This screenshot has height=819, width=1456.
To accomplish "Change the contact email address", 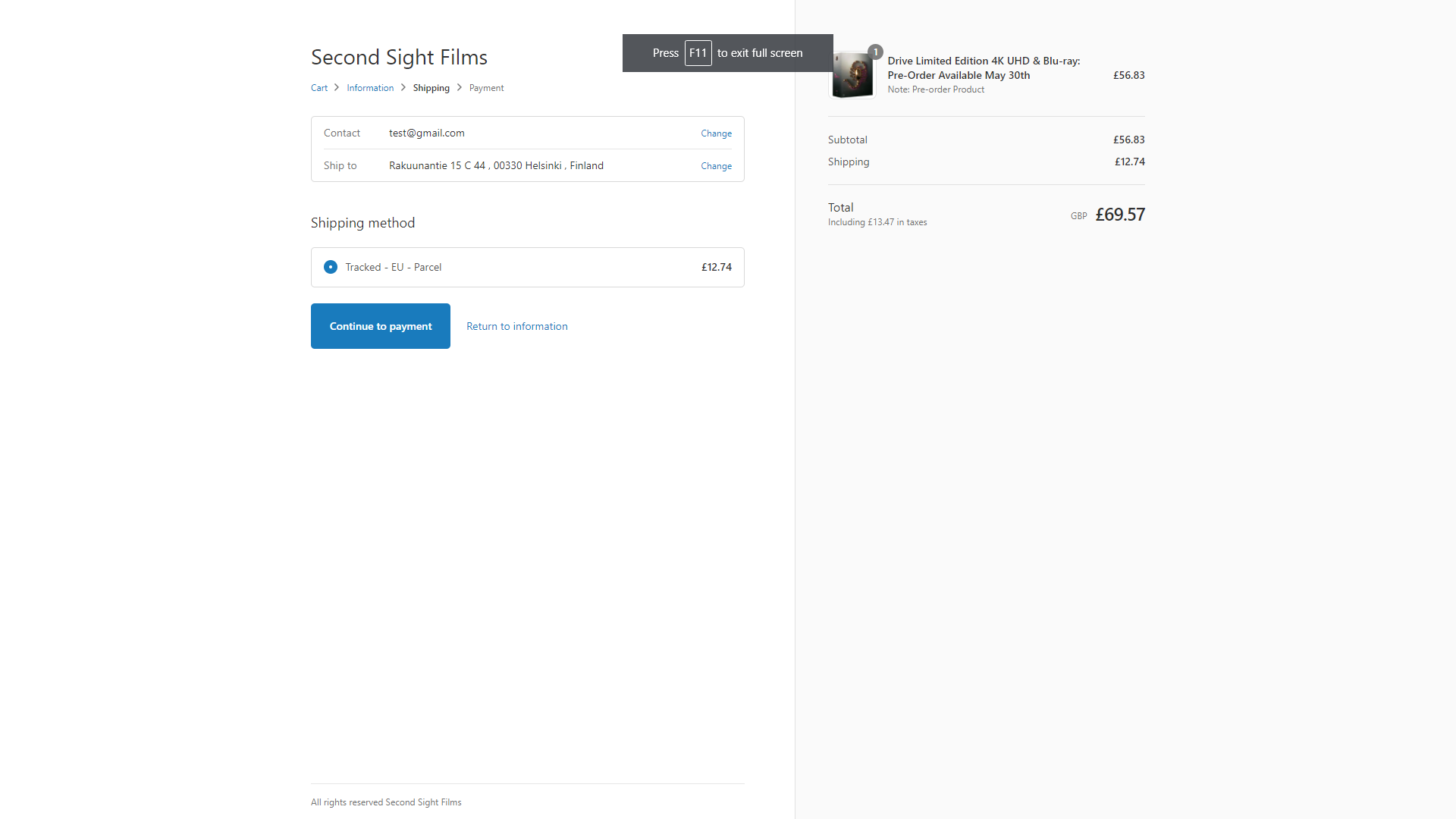I will click(716, 133).
